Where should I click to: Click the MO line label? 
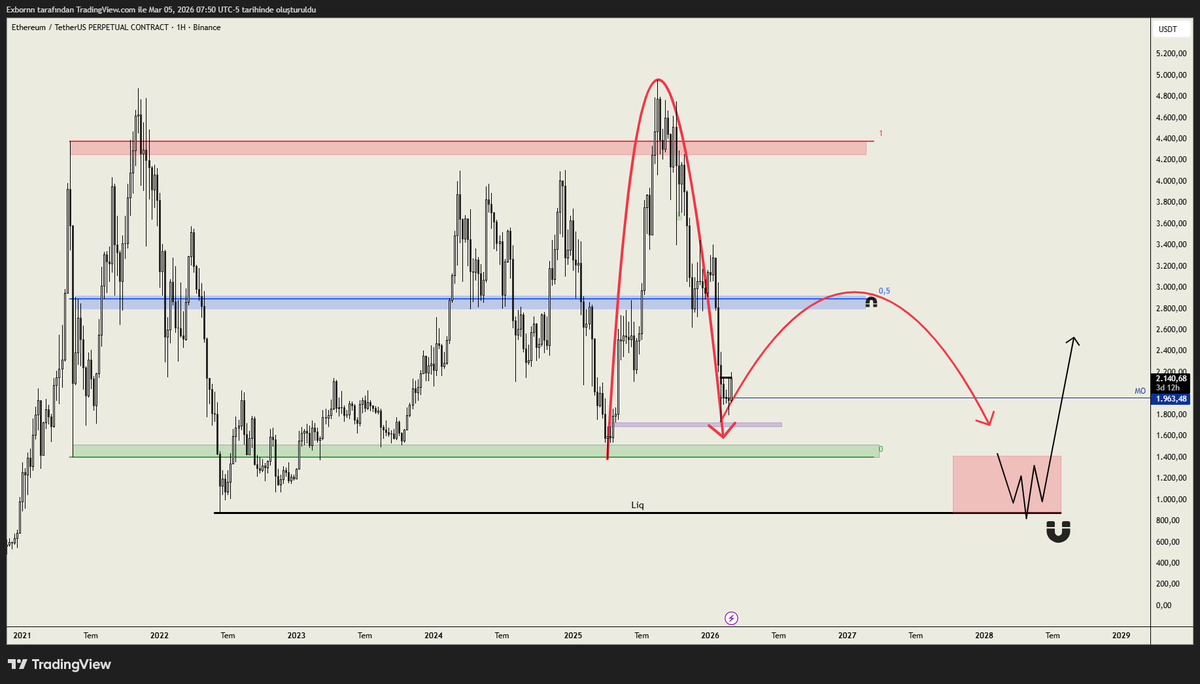coord(1139,392)
